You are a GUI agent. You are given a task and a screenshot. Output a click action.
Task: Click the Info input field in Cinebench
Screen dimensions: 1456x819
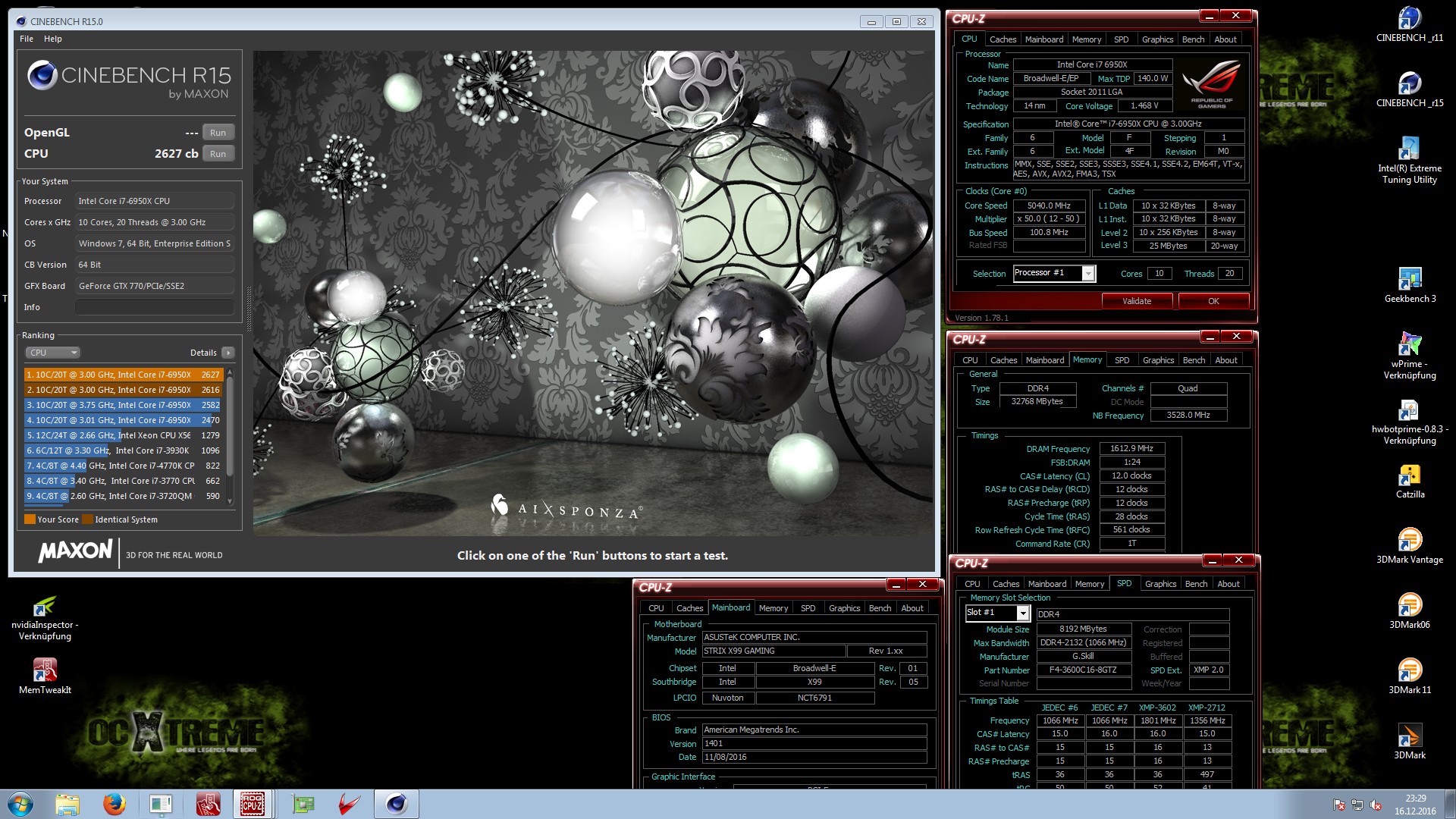(x=155, y=307)
